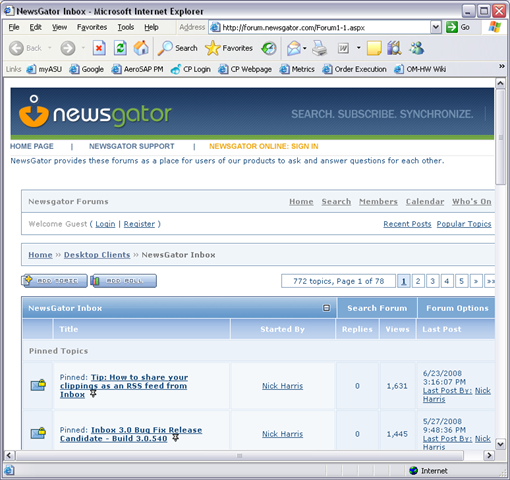Open the Tools menu
Screen dimensions: 510x480
(x=126, y=27)
